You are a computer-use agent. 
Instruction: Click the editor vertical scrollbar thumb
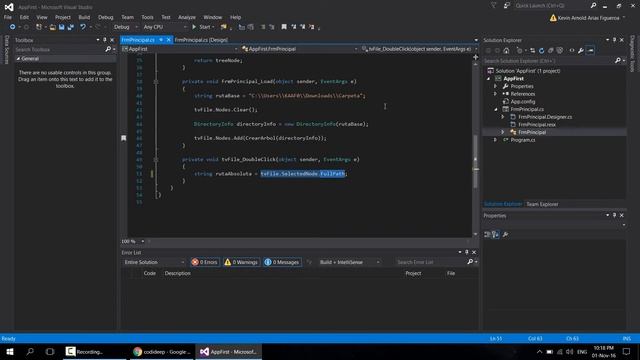pos(476,161)
